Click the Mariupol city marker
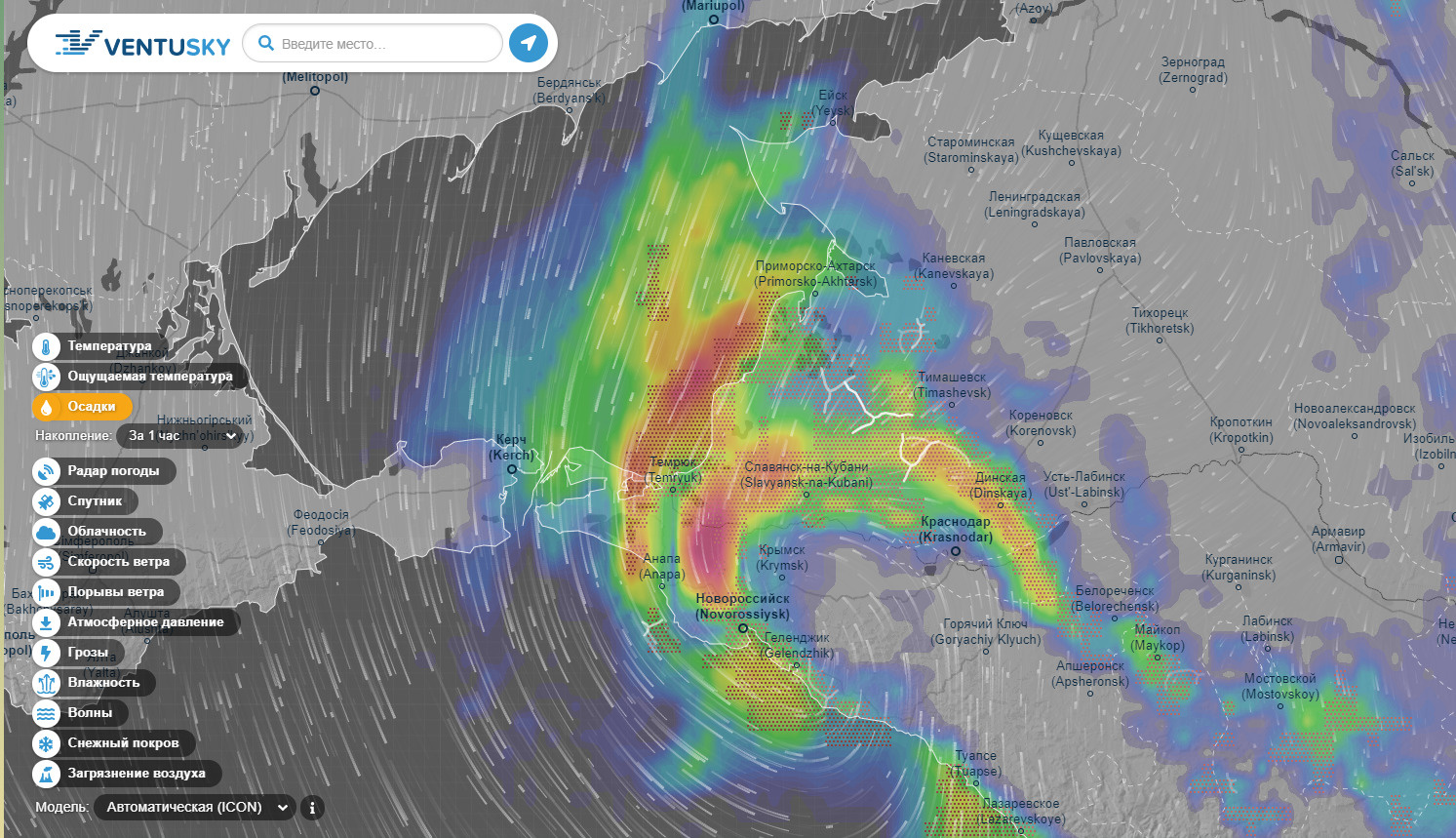The height and width of the screenshot is (838, 1456). click(x=713, y=20)
